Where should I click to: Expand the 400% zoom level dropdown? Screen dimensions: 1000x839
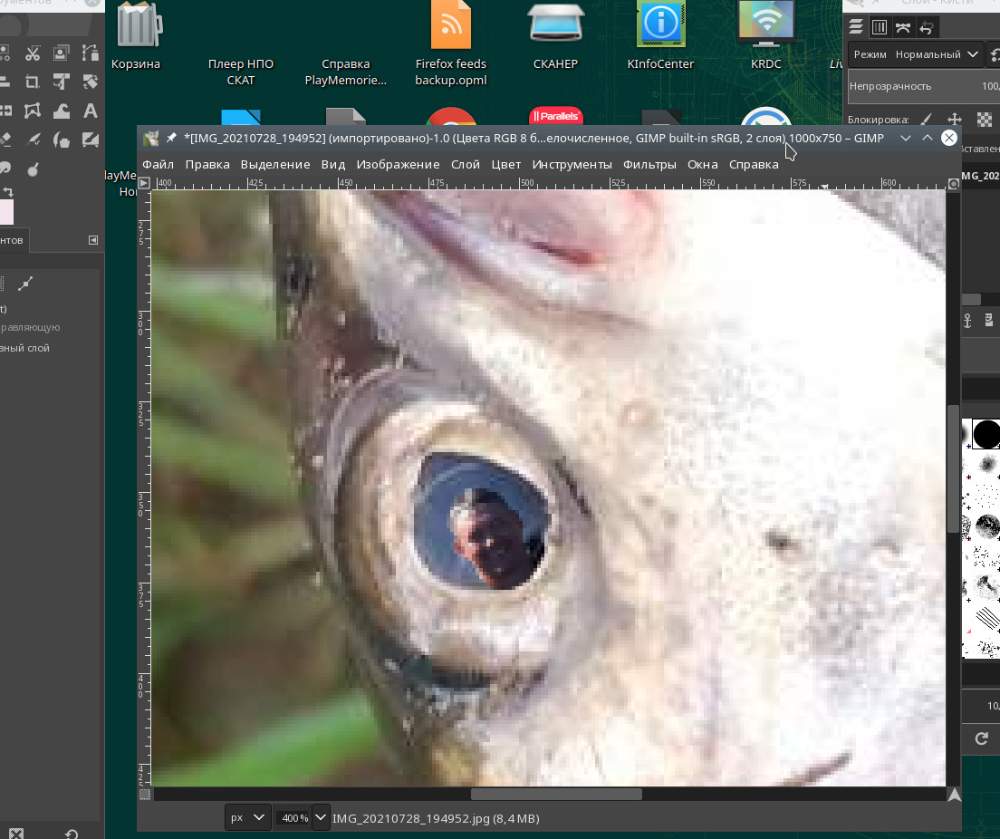[x=320, y=817]
